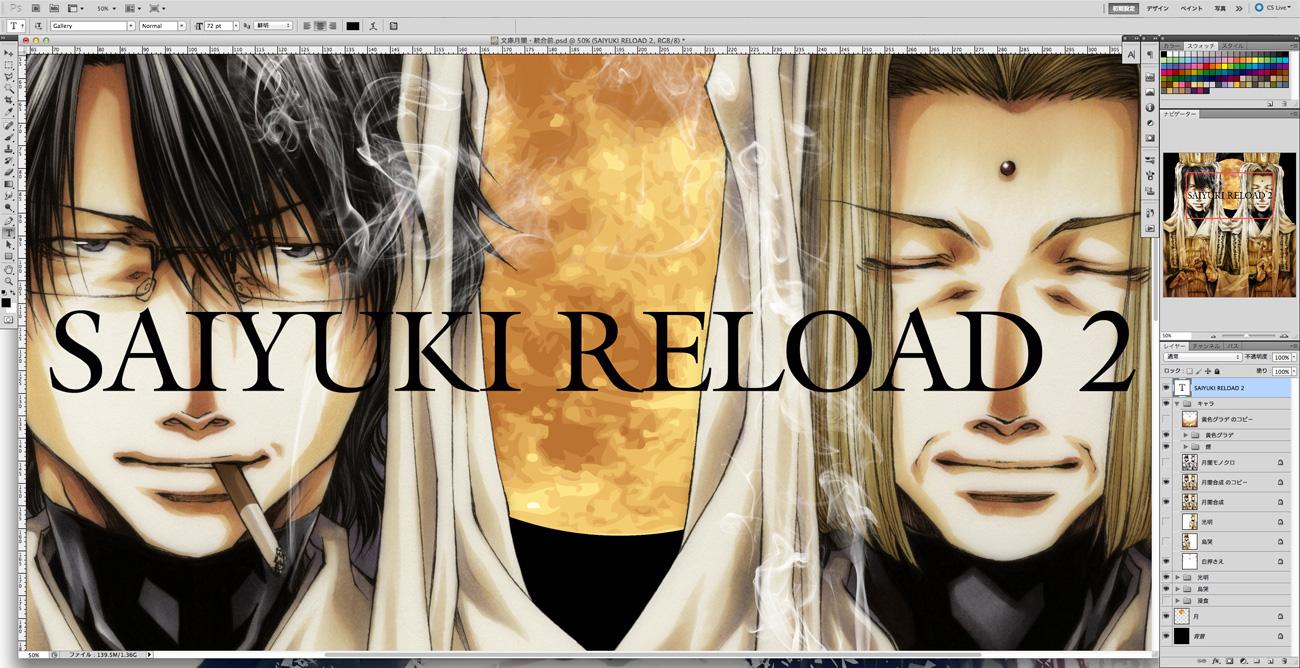Open the anti-aliasing method dropdown
Screen dimensions: 1300x668
click(273, 25)
